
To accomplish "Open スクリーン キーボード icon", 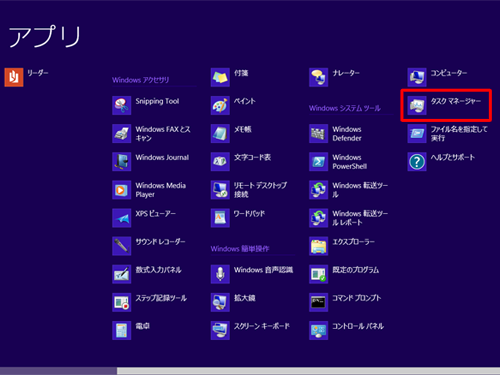I will [x=220, y=330].
